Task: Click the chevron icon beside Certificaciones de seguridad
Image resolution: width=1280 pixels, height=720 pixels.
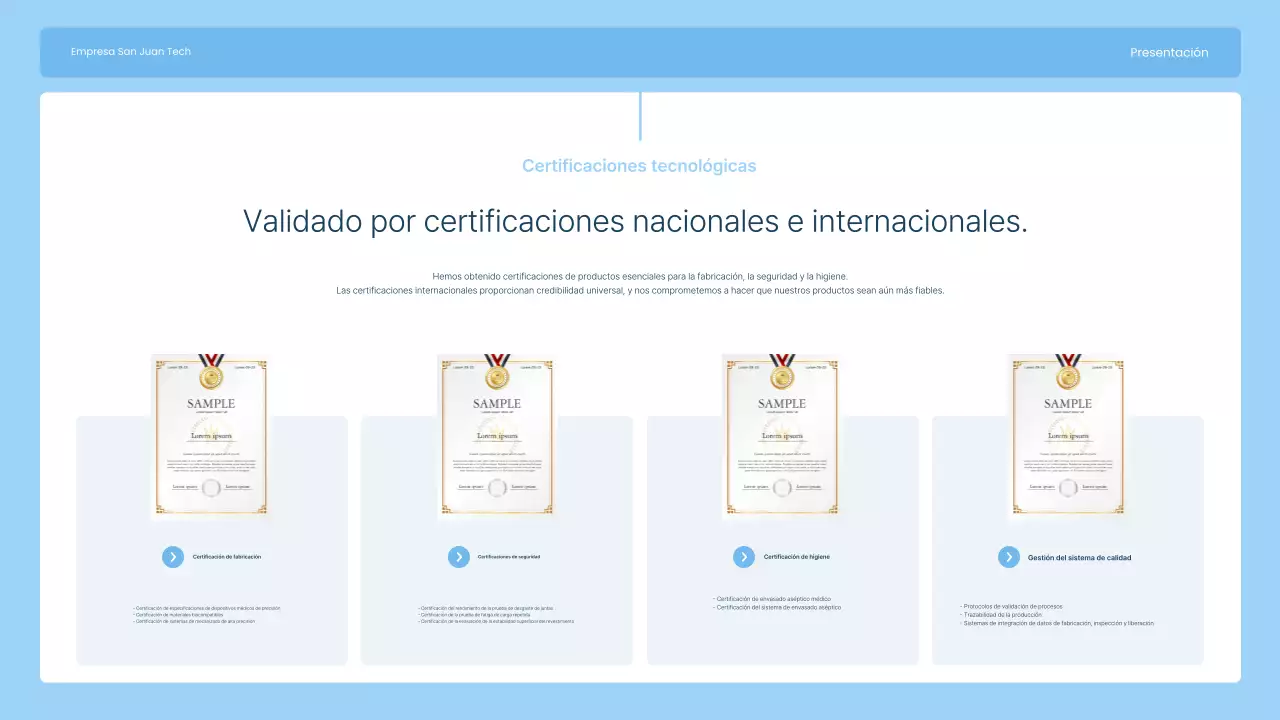Action: (x=458, y=557)
